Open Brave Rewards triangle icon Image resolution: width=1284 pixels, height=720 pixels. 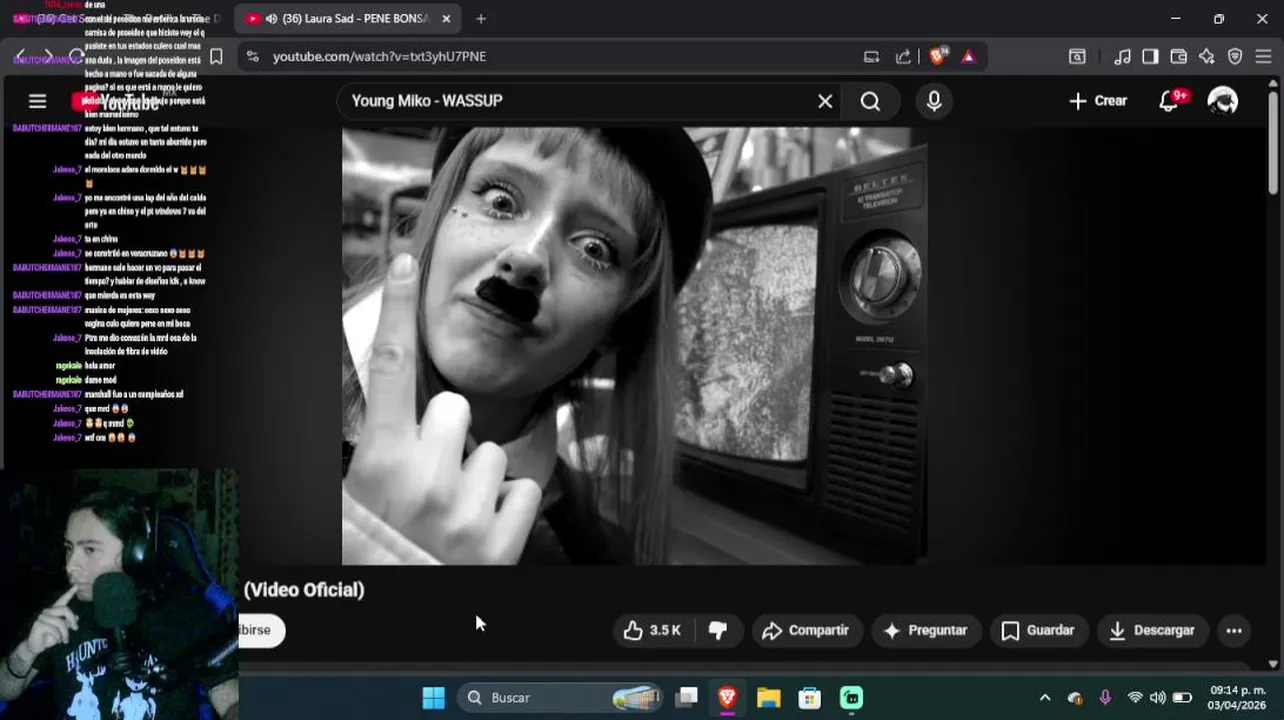point(968,56)
